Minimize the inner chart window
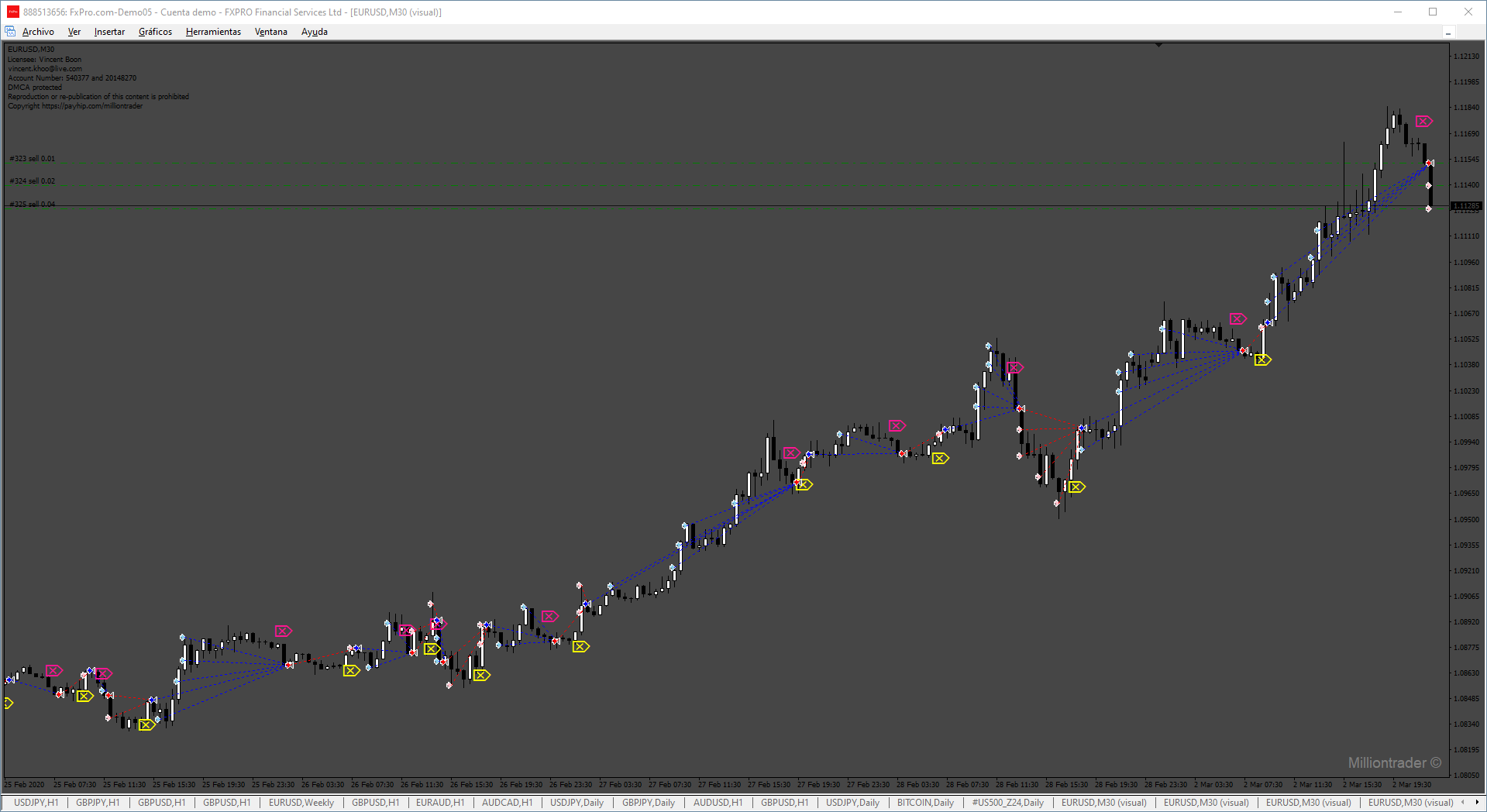This screenshot has width=1487, height=812. pos(1447,33)
